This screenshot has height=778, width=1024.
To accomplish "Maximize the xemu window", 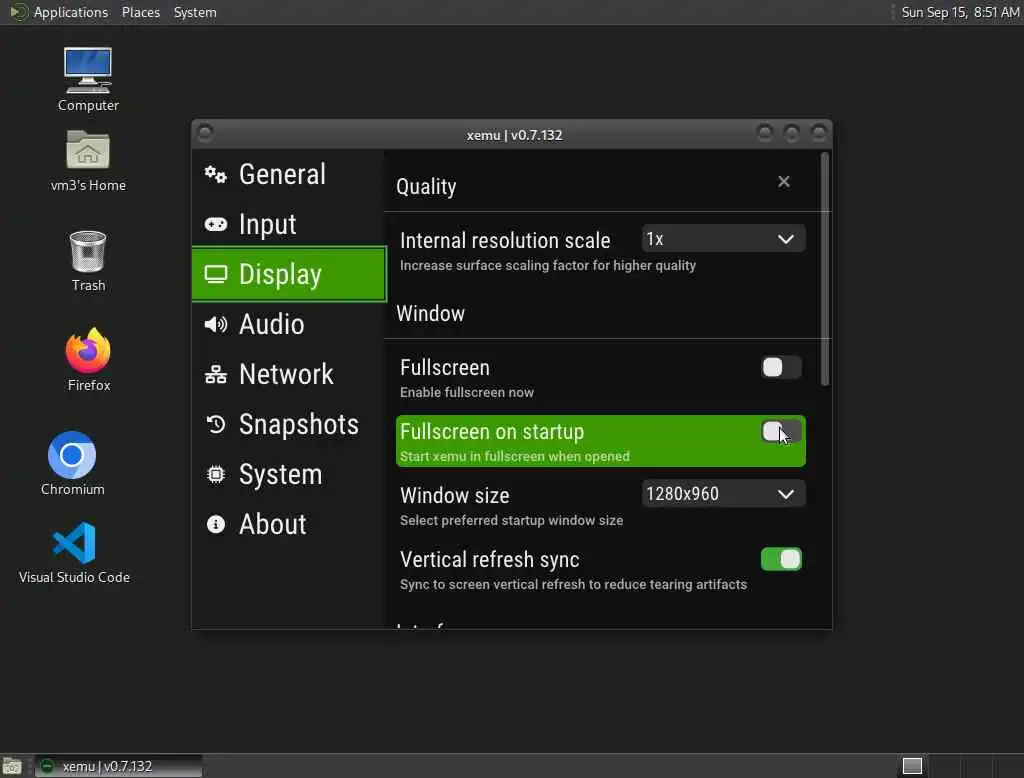I will (x=792, y=133).
